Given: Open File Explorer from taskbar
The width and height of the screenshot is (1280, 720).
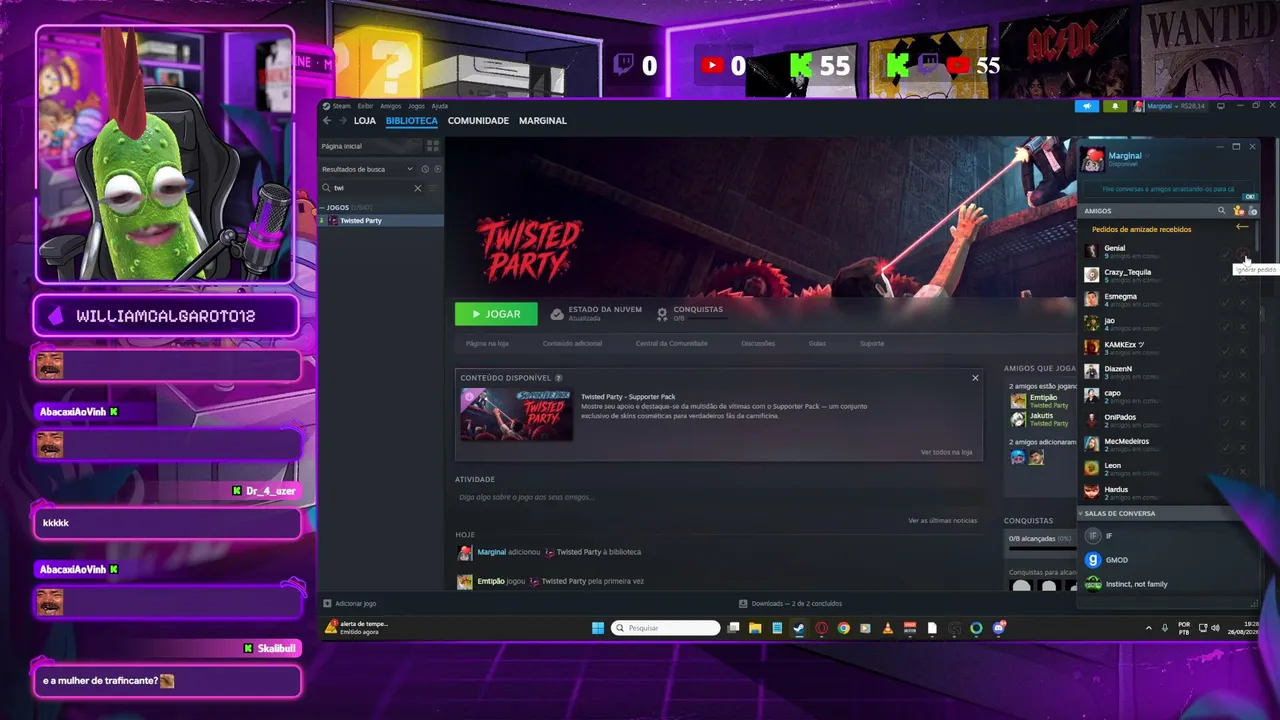Looking at the screenshot, I should [755, 628].
